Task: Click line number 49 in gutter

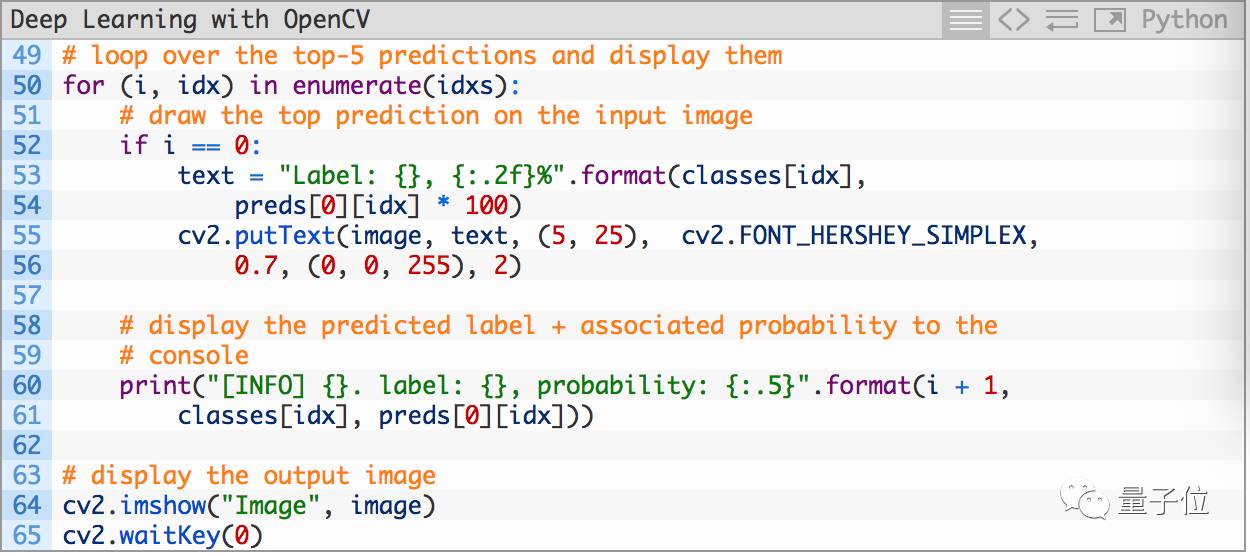Action: point(27,55)
